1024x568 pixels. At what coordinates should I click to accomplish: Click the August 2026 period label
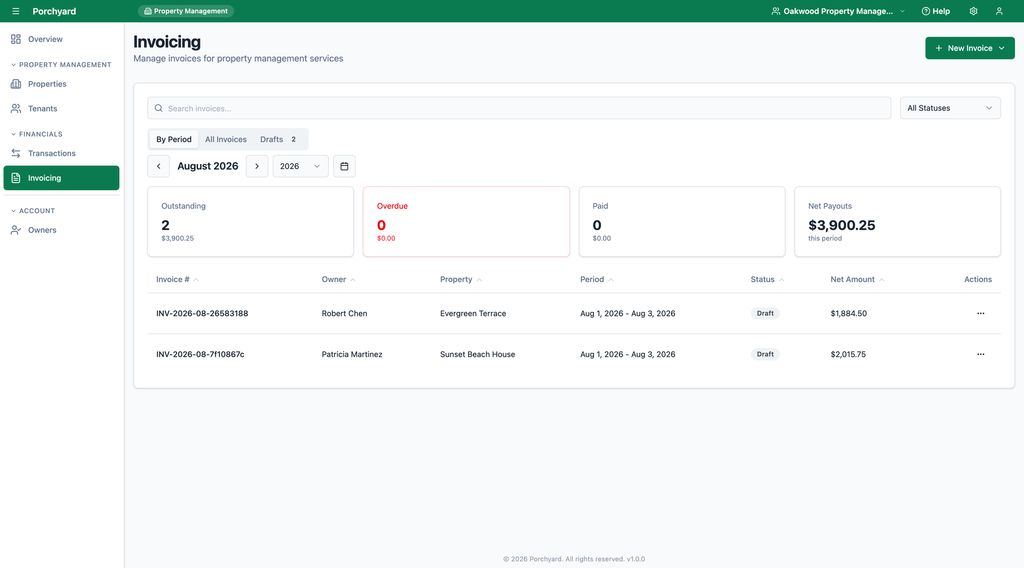tap(208, 166)
